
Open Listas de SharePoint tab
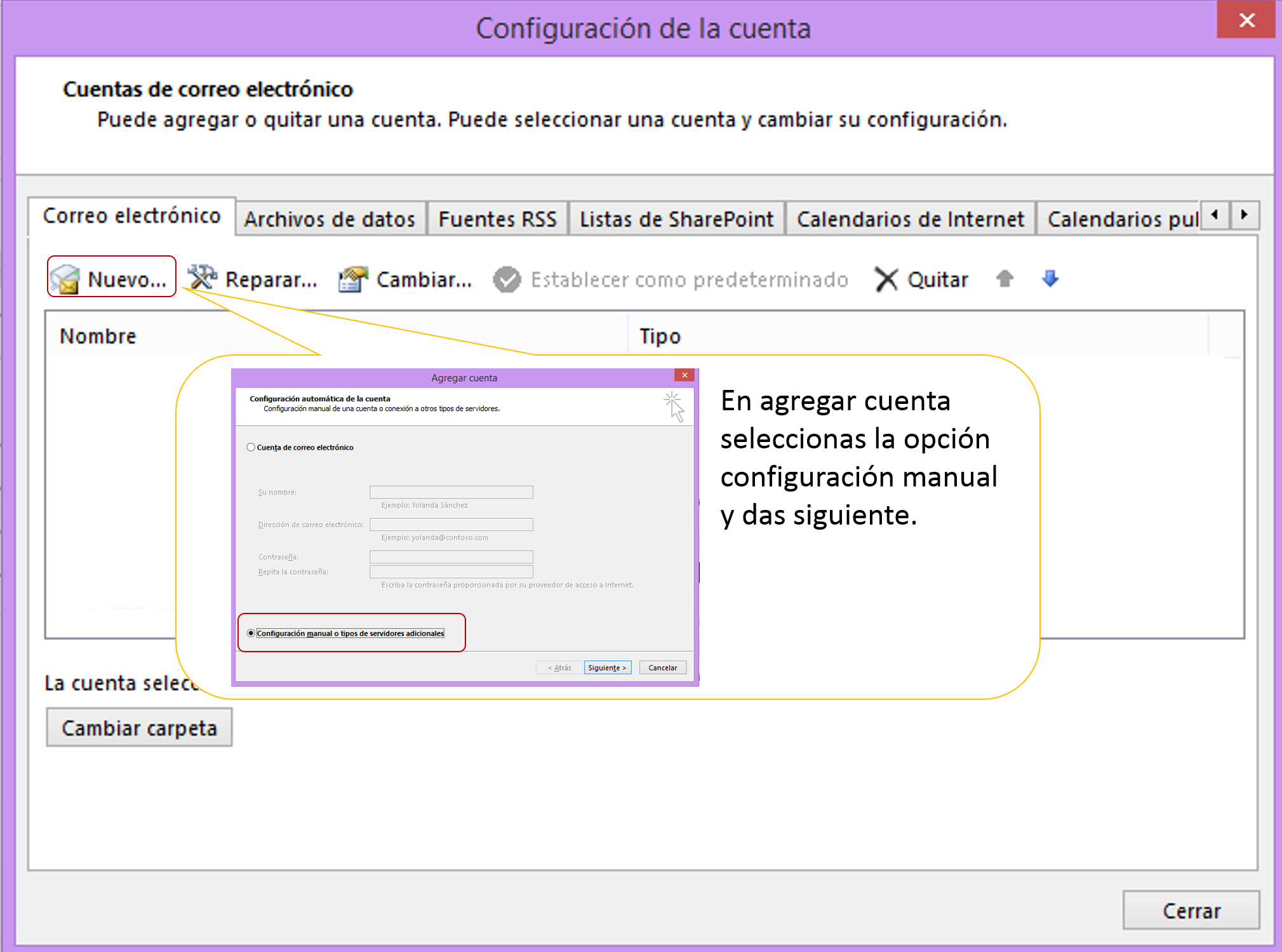pyautogui.click(x=676, y=219)
